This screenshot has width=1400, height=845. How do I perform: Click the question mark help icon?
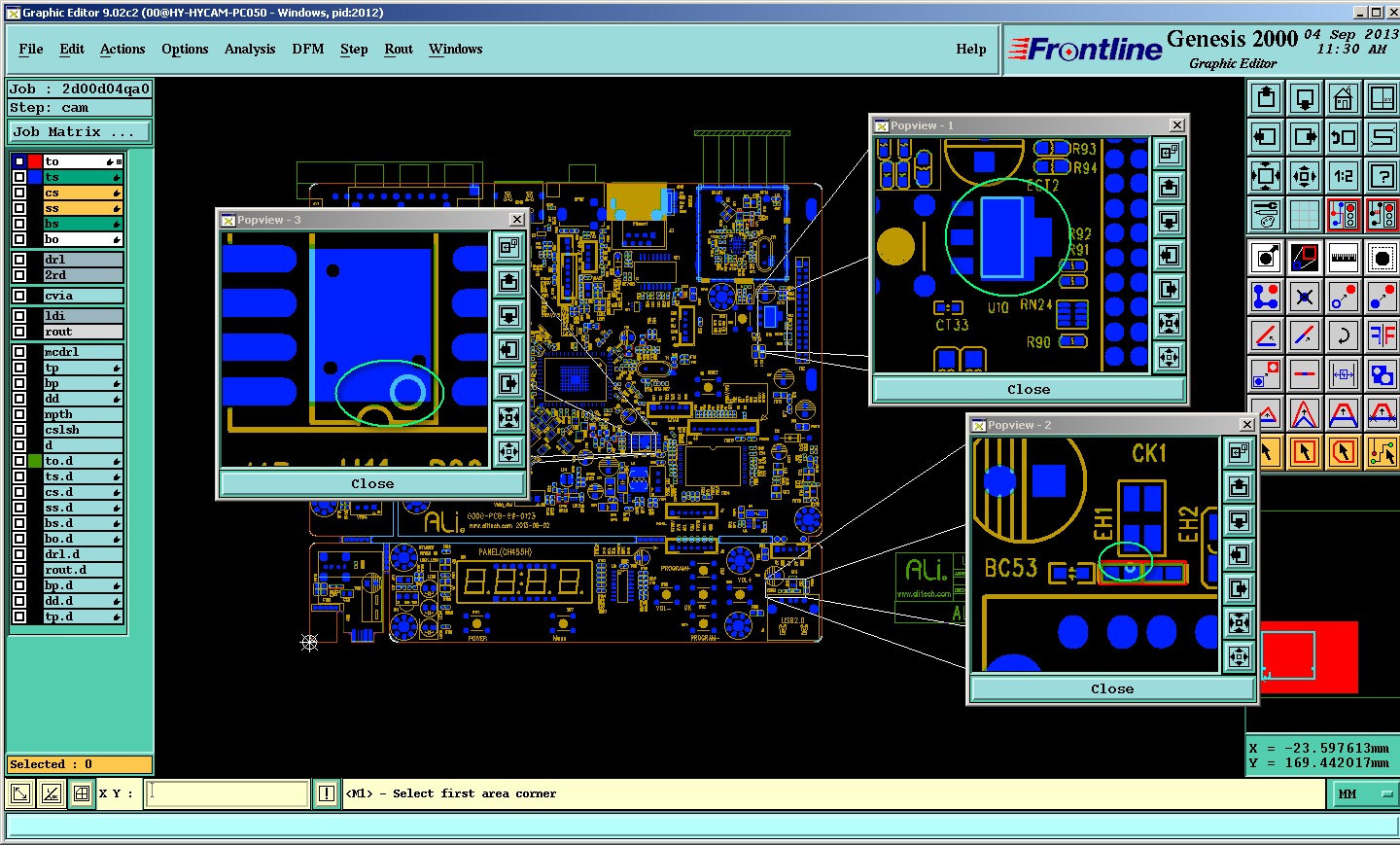click(x=1382, y=176)
